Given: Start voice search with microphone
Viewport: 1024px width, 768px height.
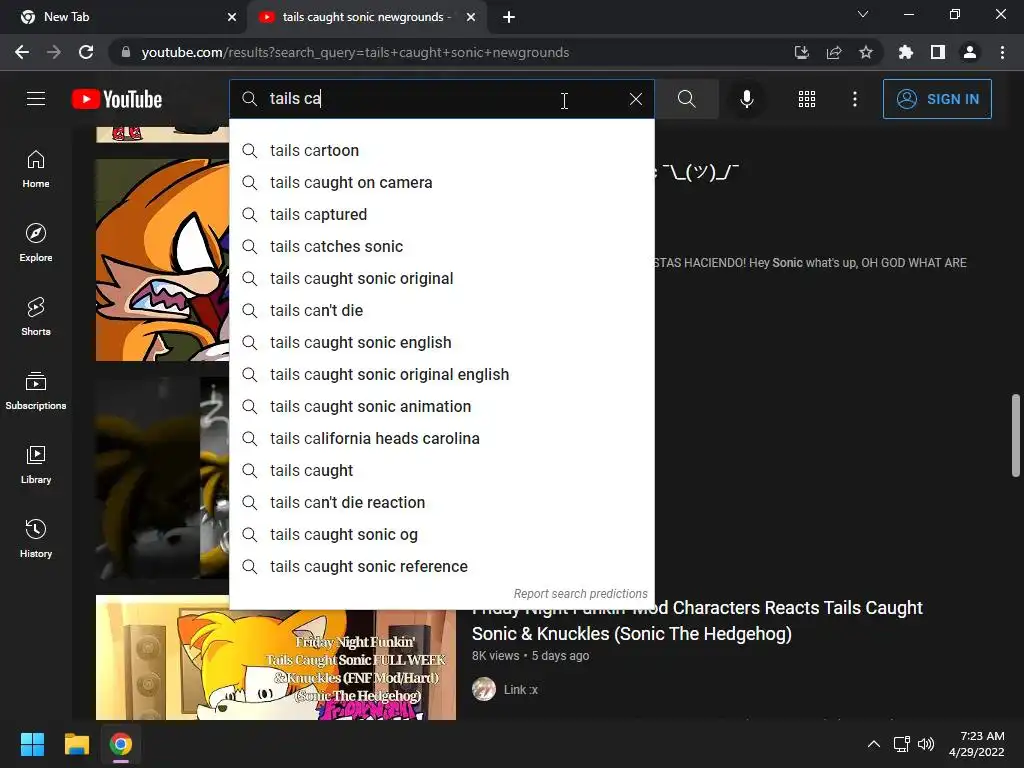Looking at the screenshot, I should 746,99.
